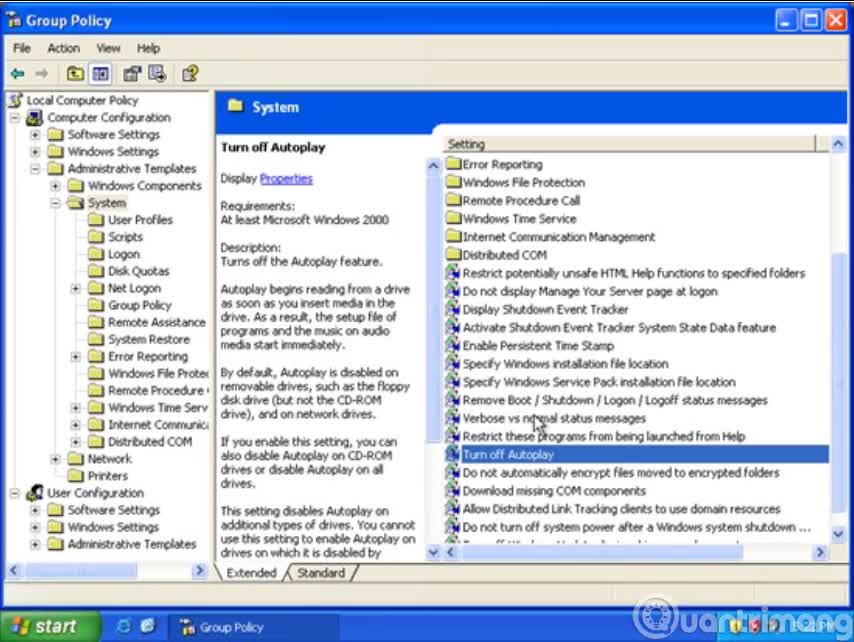The height and width of the screenshot is (642, 854).
Task: Click the User Configuration icon in tree
Action: pos(35,493)
